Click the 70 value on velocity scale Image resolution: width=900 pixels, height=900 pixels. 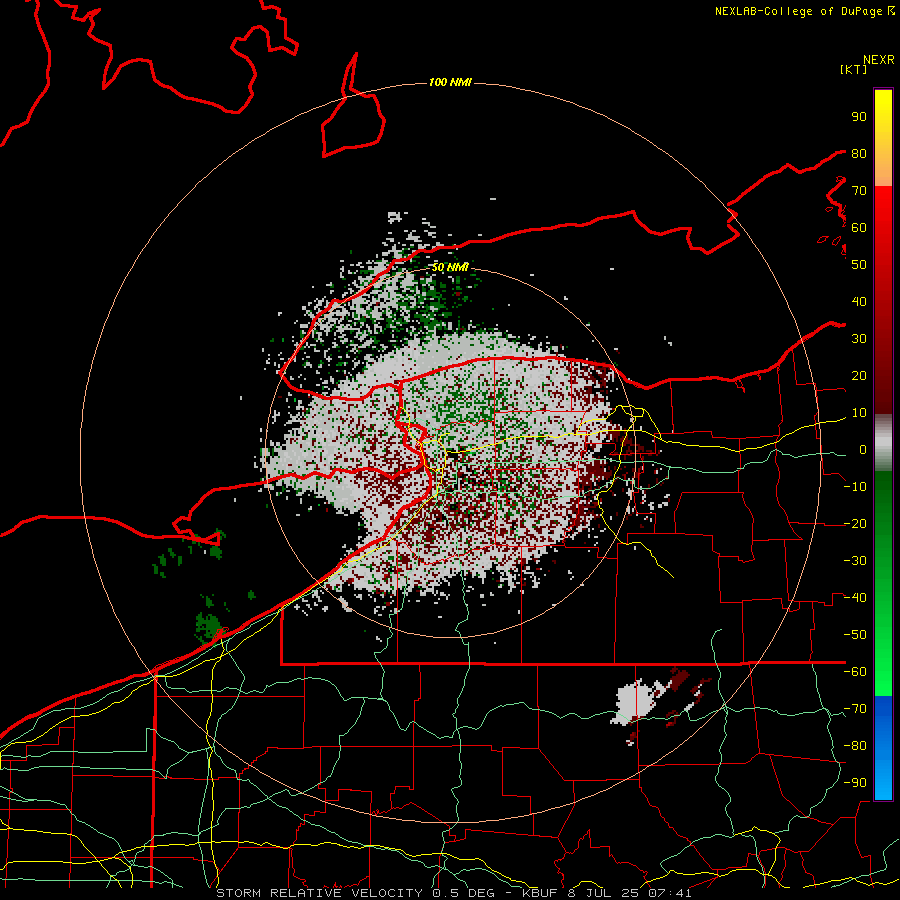click(859, 191)
